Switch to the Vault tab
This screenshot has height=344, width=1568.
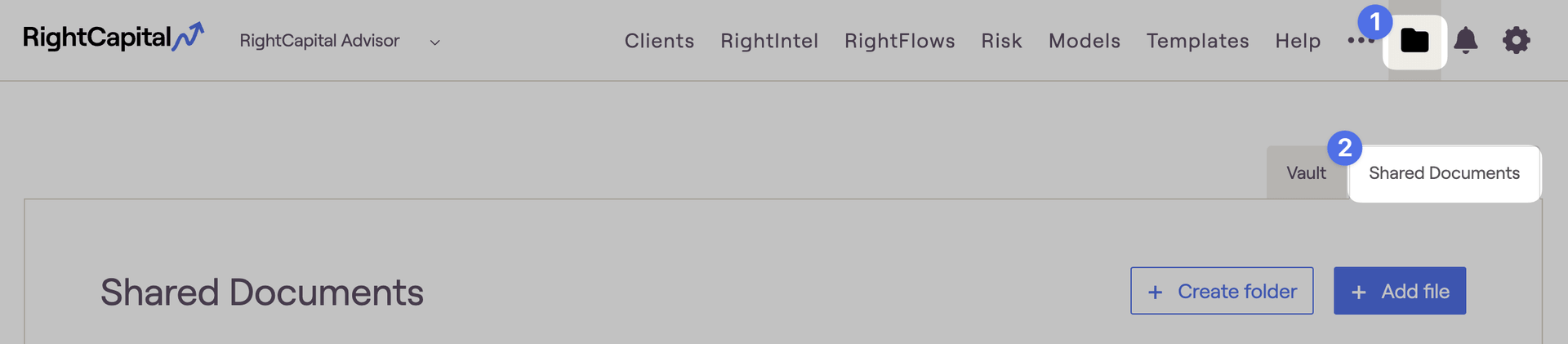[1306, 173]
